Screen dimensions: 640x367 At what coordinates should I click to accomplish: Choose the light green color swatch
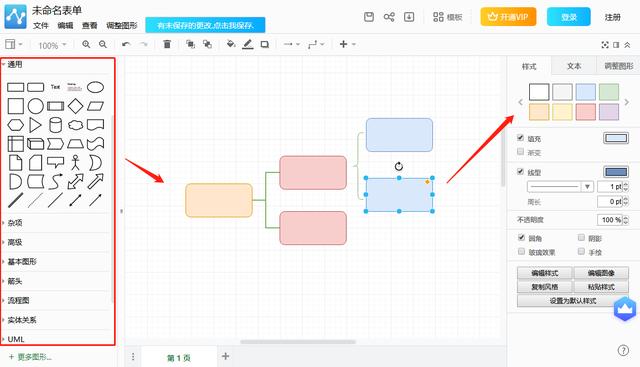click(x=609, y=92)
